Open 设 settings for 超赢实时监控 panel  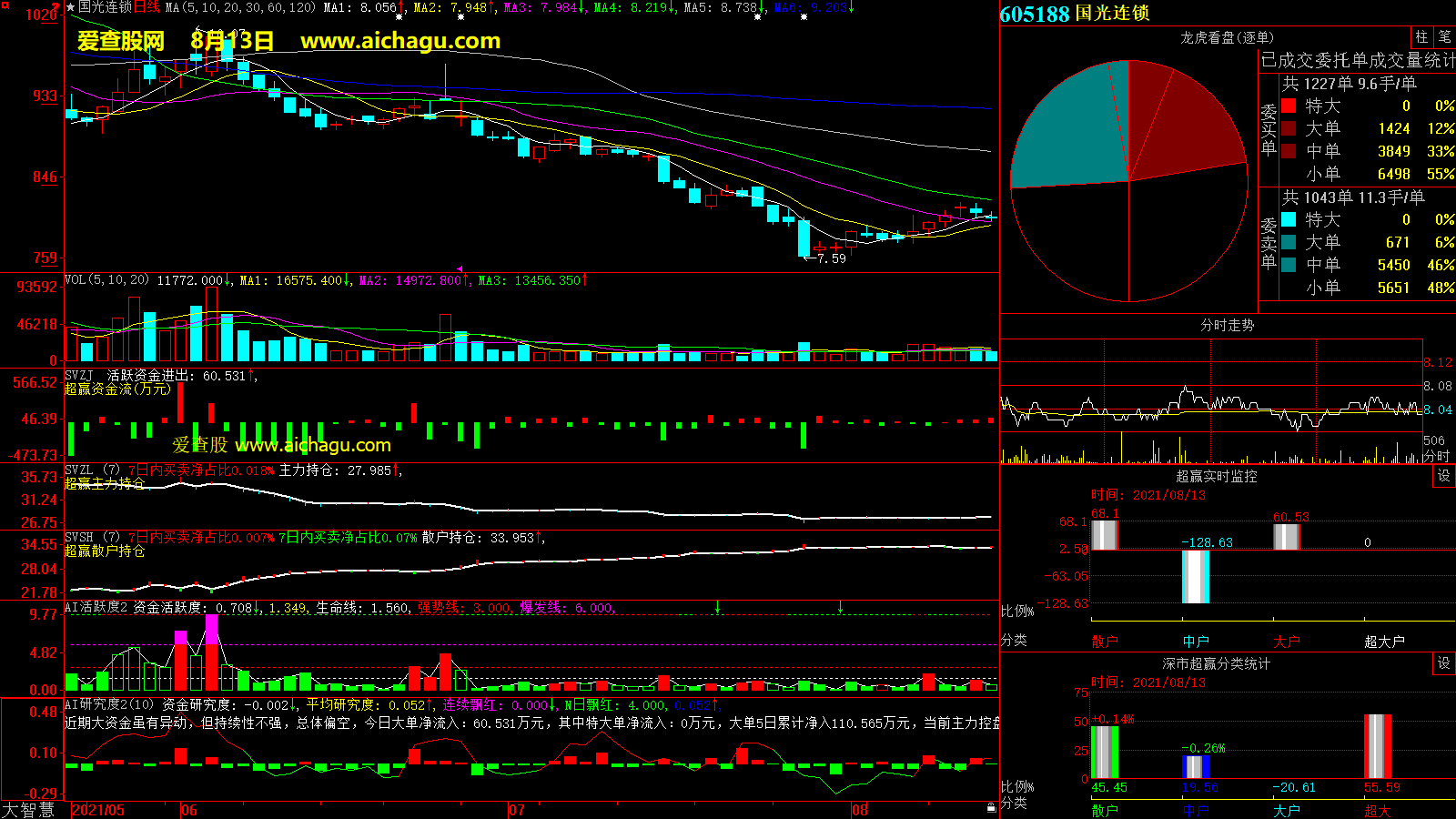tap(1443, 476)
